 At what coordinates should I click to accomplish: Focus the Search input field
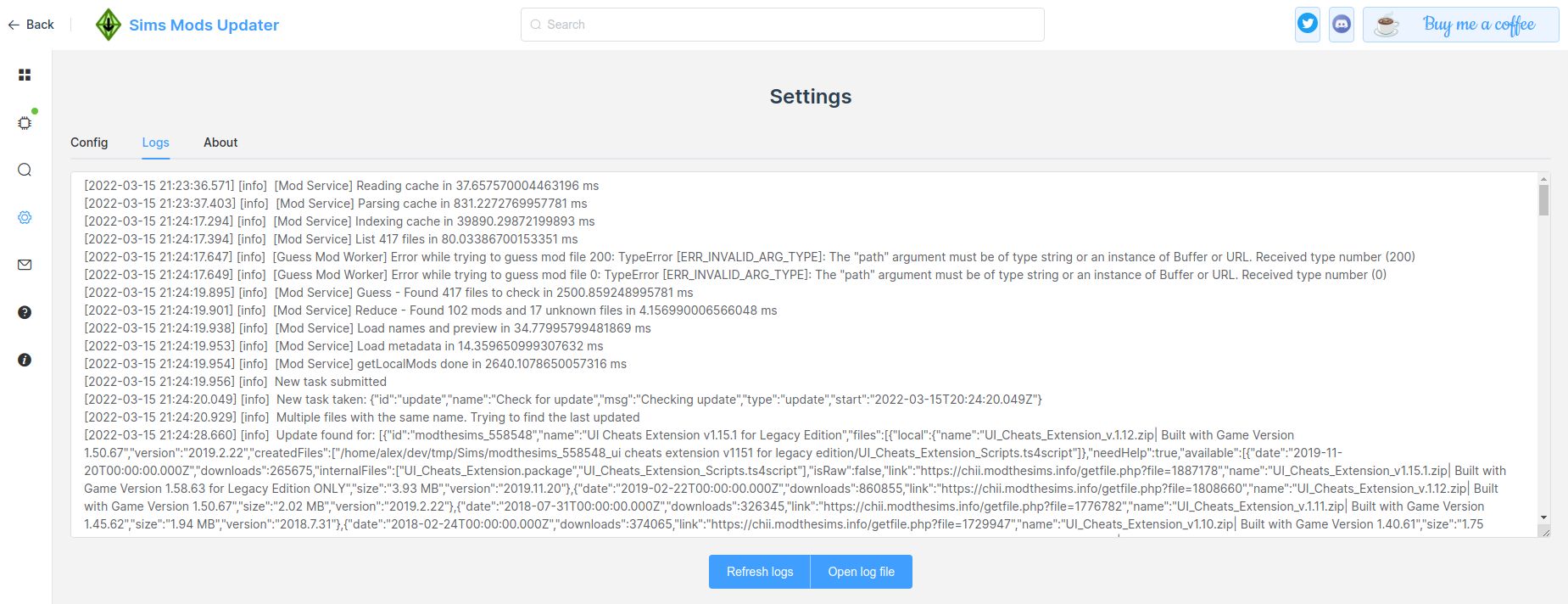(783, 25)
